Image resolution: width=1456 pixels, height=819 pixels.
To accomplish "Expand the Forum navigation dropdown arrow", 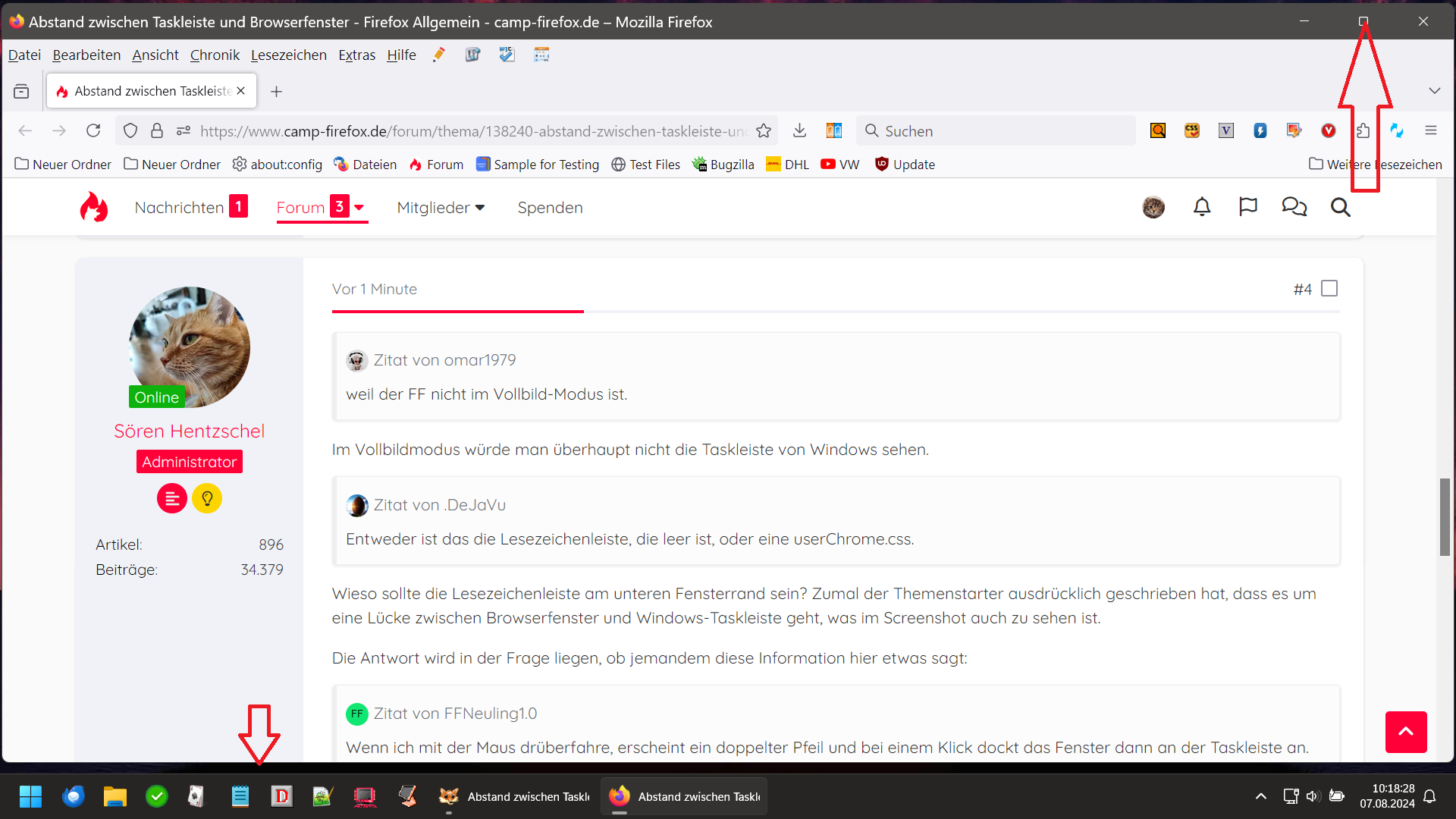I will click(359, 208).
